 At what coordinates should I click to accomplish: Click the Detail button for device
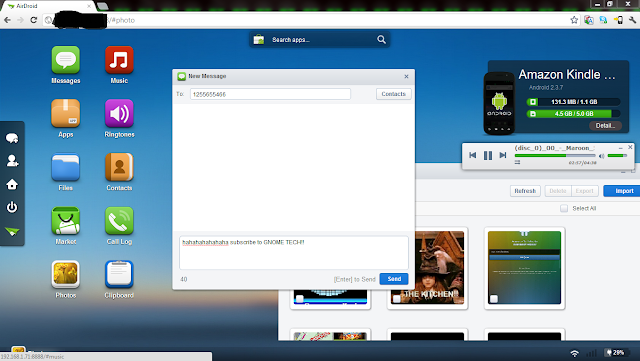pos(605,126)
